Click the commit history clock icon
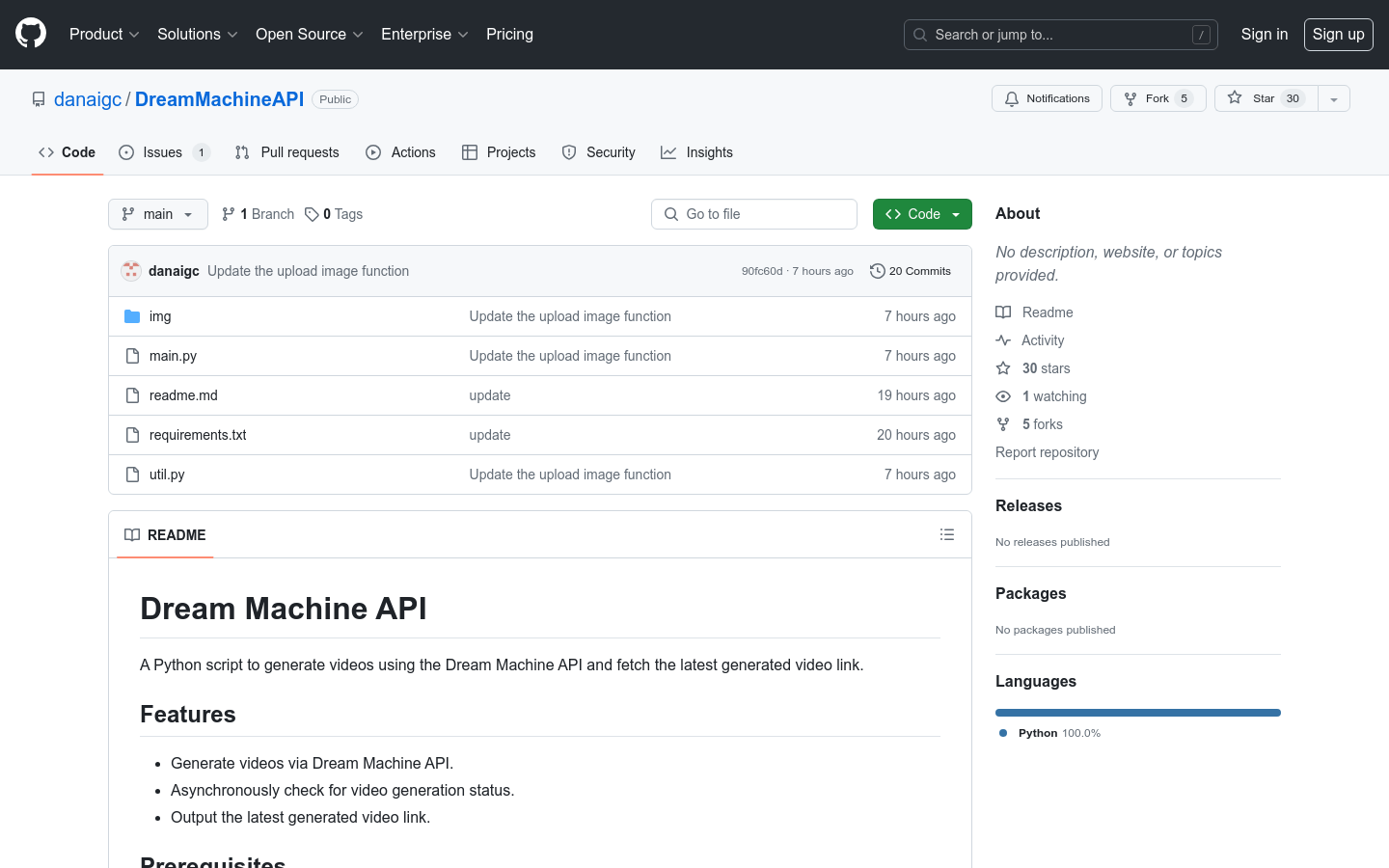Viewport: 1389px width, 868px height. (x=877, y=271)
